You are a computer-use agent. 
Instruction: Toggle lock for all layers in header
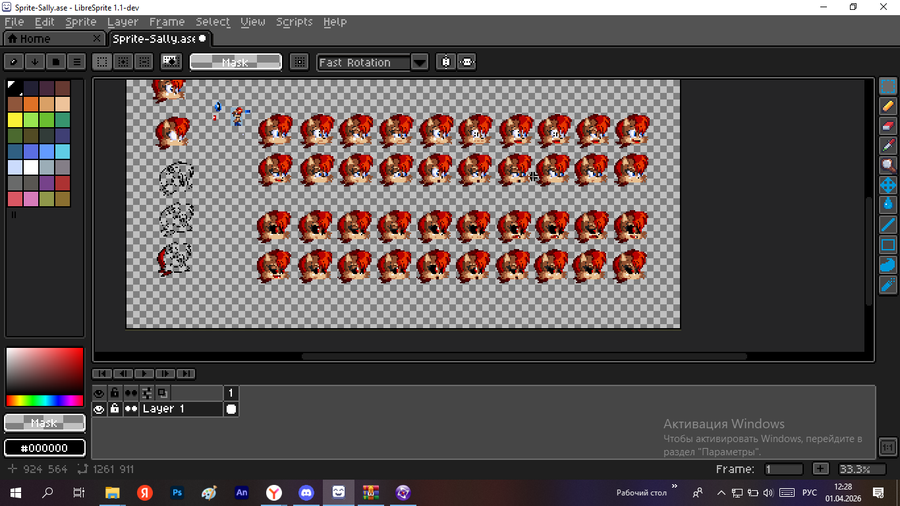pyautogui.click(x=114, y=393)
